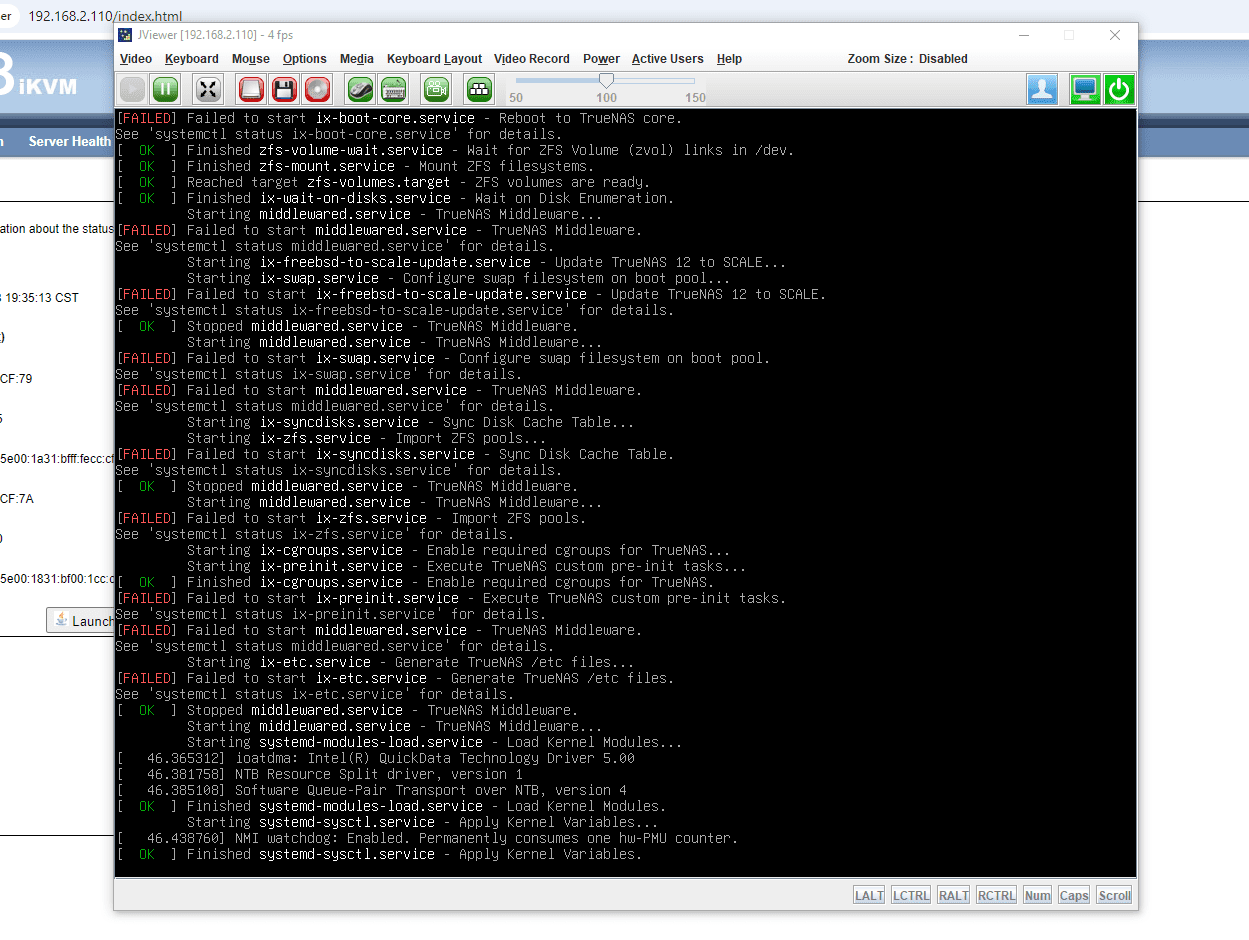Screen dimensions: 1249x940
Task: Click 'Failed to start ix-preinit.service' line
Action: 451,598
